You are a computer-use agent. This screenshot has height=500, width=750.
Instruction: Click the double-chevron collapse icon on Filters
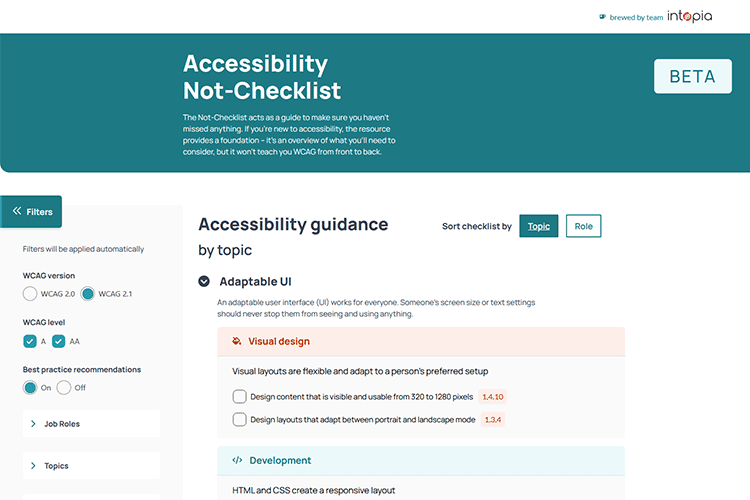tap(16, 212)
